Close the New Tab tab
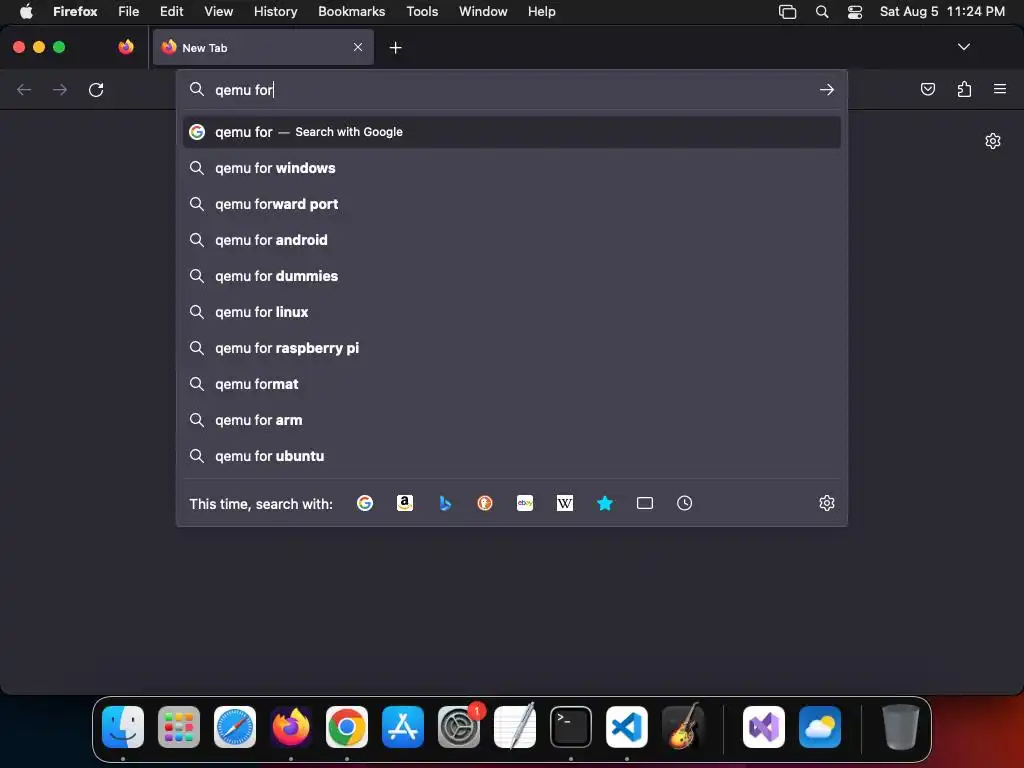This screenshot has height=768, width=1024. click(358, 47)
